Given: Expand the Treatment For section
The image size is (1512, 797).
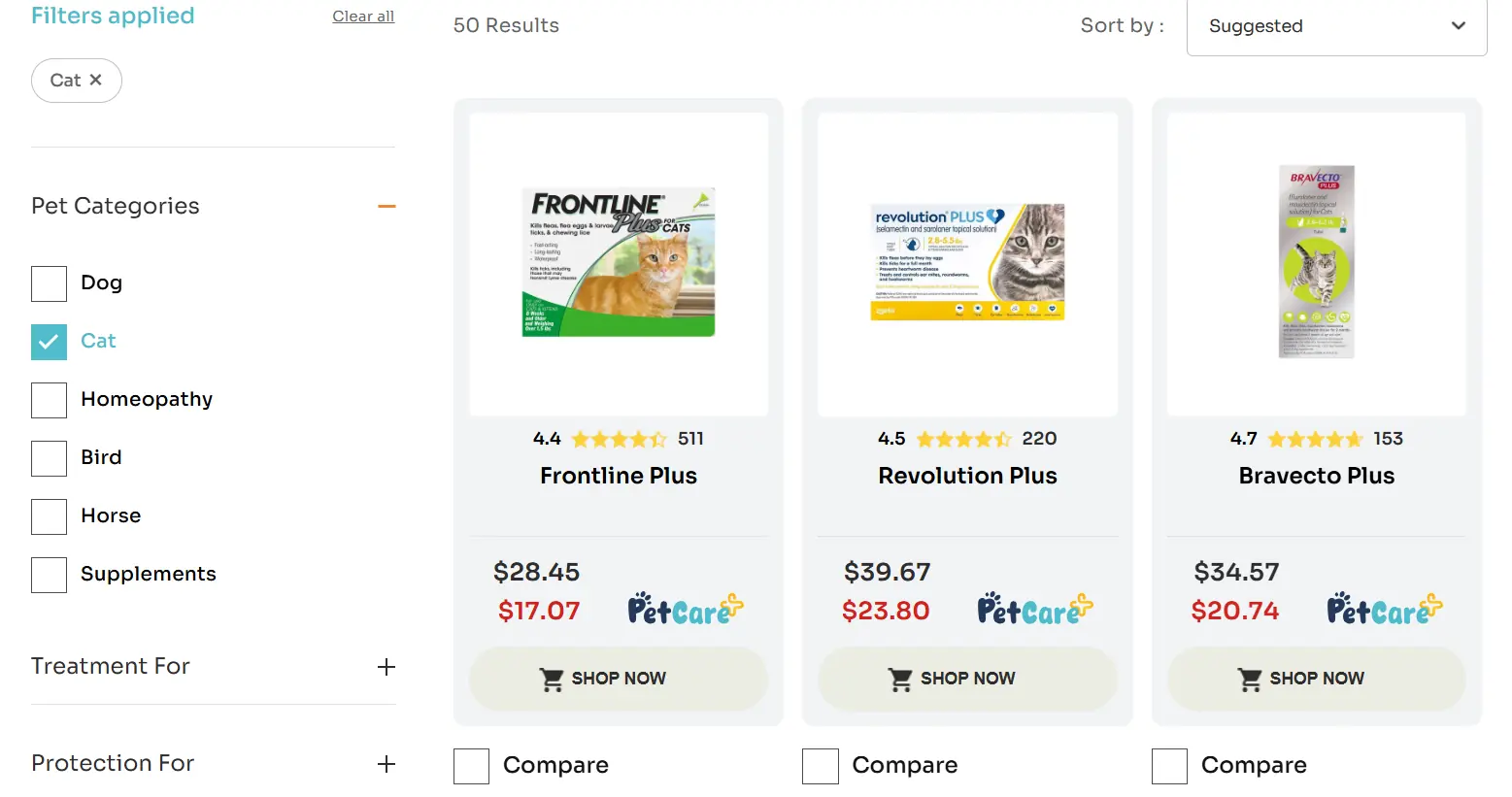Looking at the screenshot, I should pyautogui.click(x=386, y=667).
